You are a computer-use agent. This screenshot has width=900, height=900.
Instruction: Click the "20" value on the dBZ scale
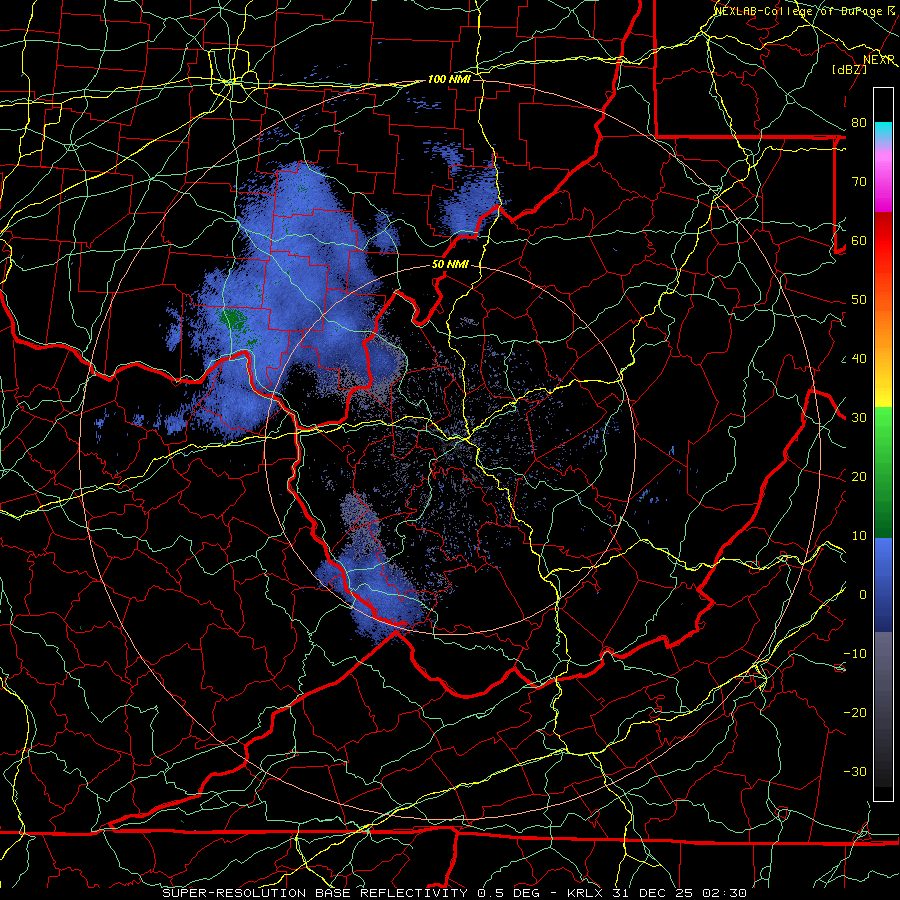859,477
